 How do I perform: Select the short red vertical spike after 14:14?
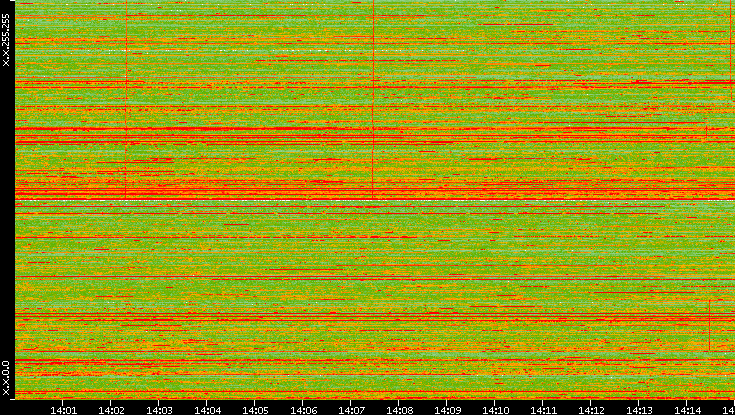[x=710, y=325]
